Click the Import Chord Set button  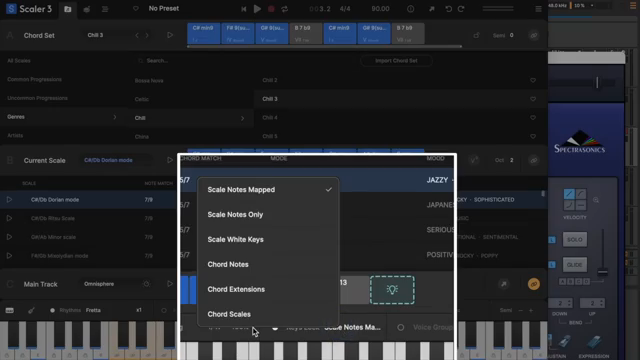coord(396,61)
